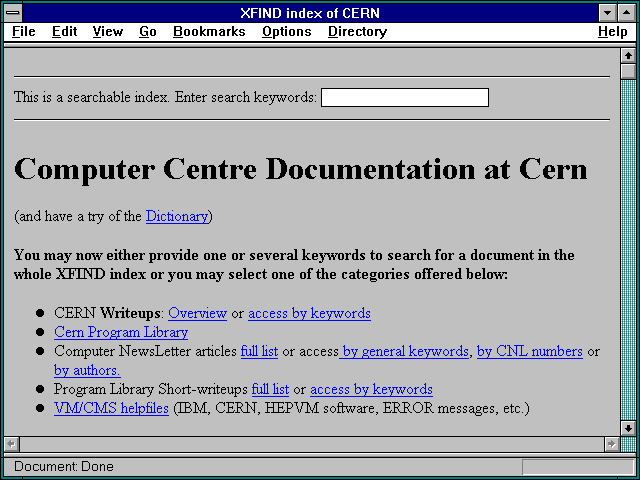Click the search keywords input field

click(404, 97)
